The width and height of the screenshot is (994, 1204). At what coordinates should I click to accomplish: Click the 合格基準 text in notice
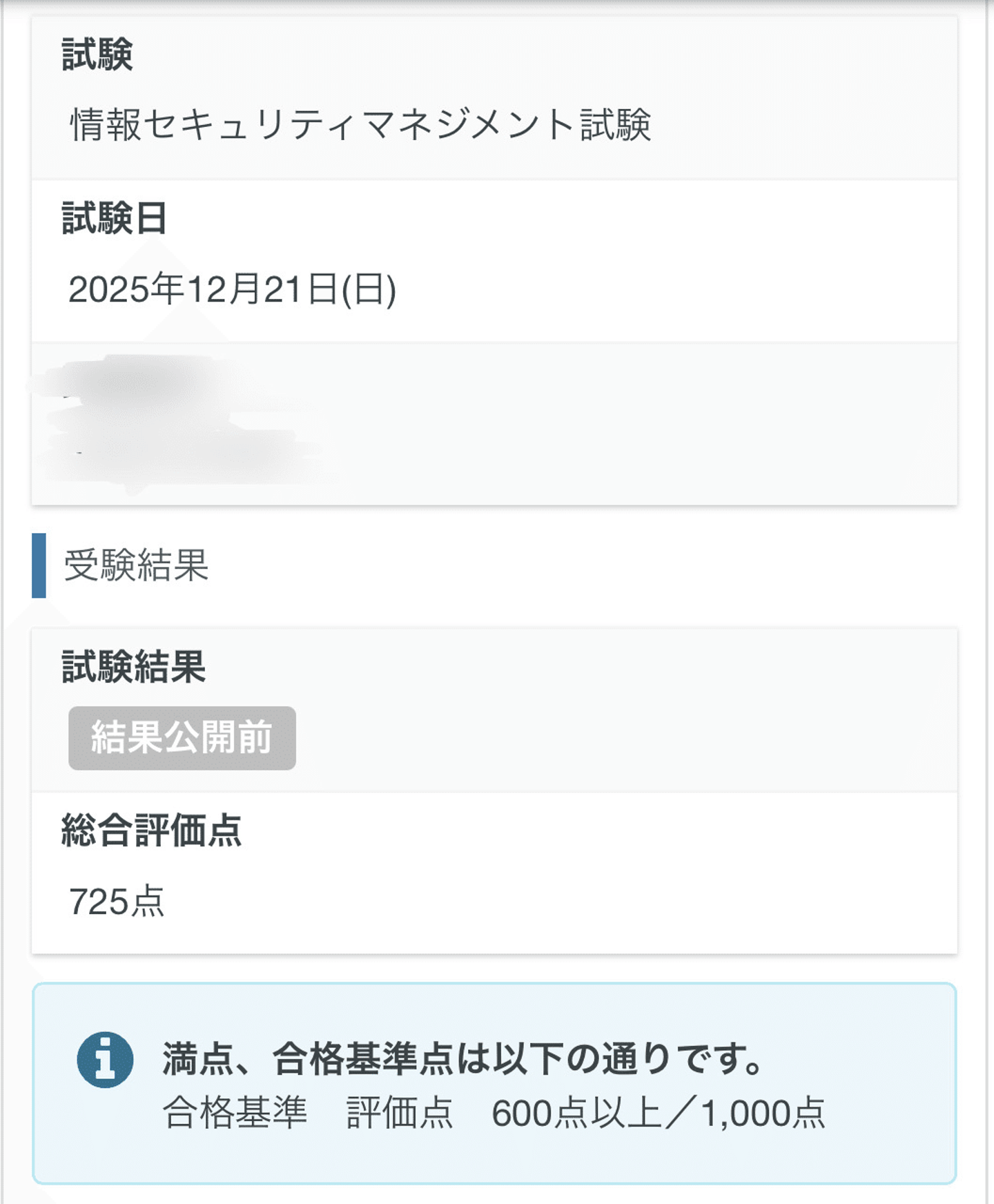coord(235,1113)
